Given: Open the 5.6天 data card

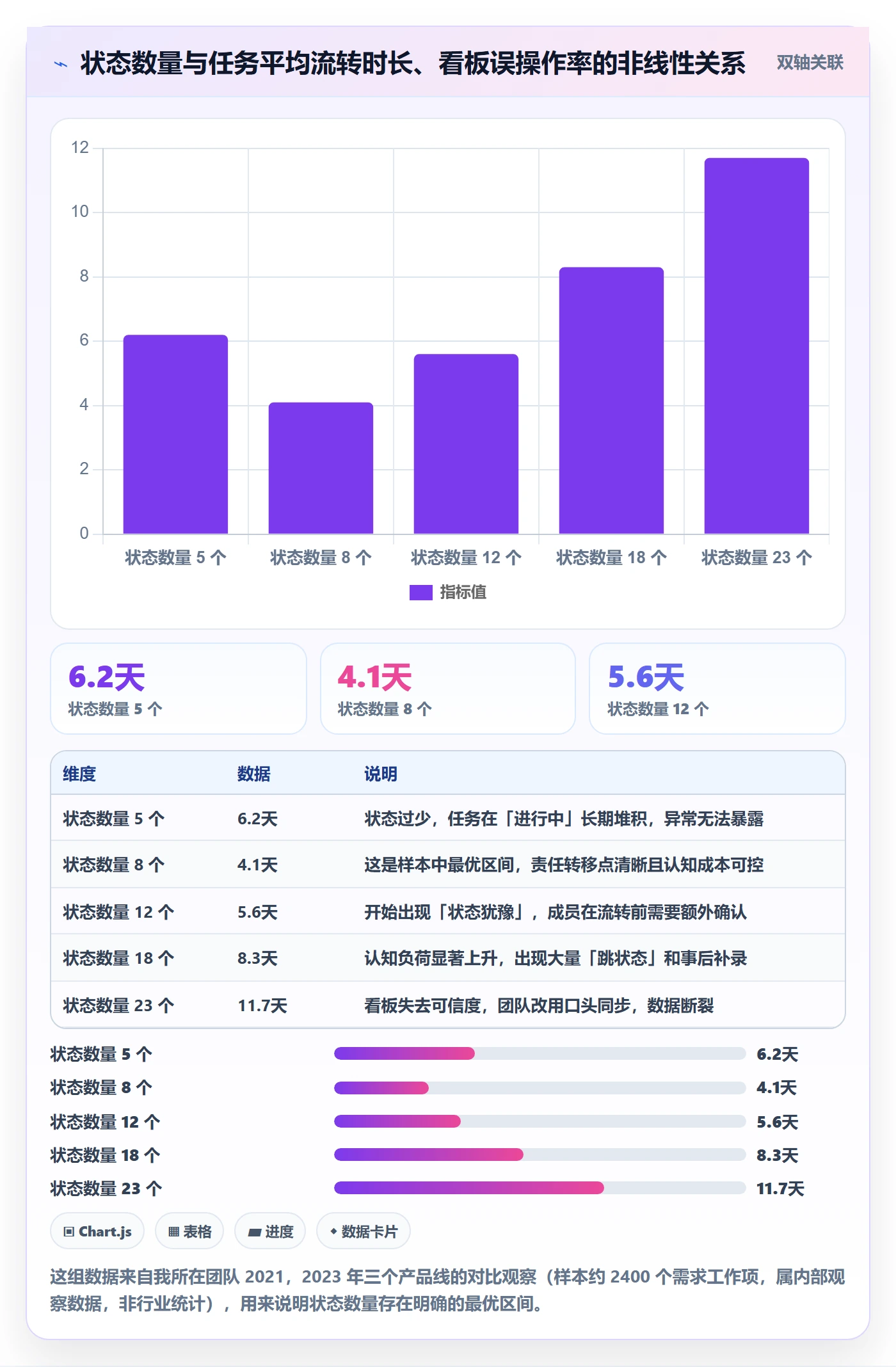Looking at the screenshot, I should (x=717, y=689).
